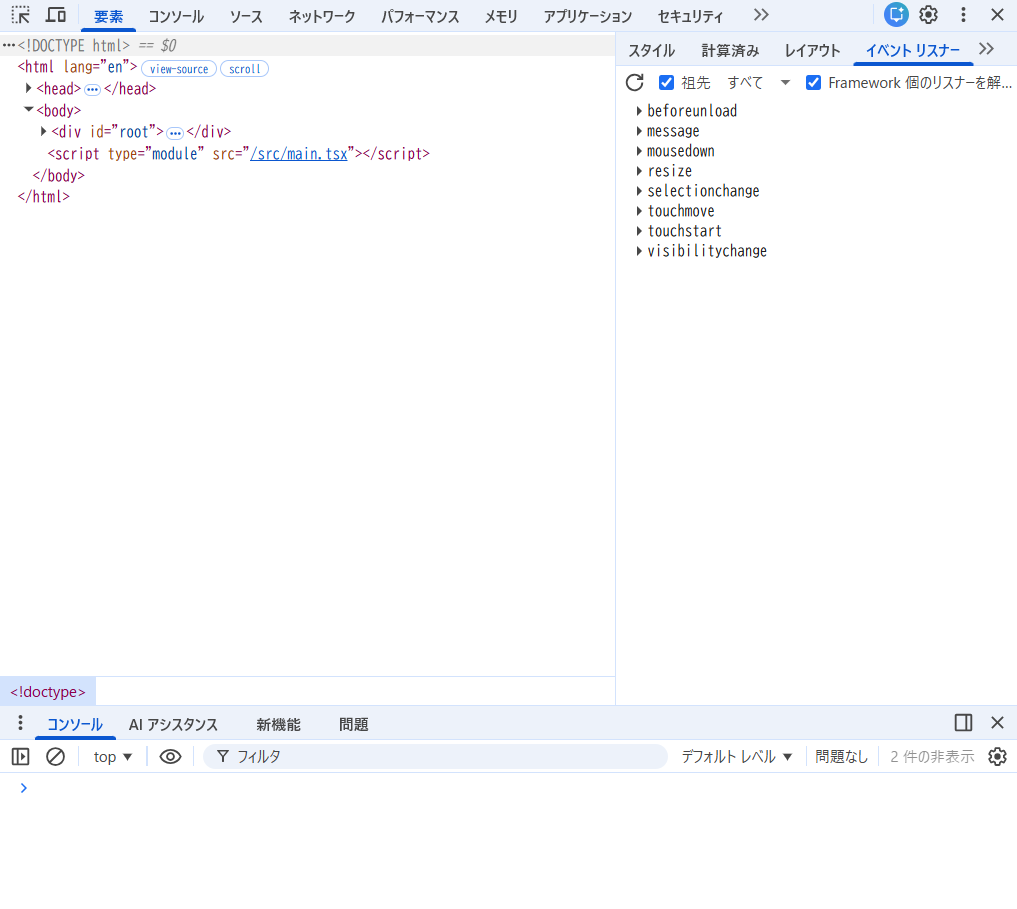This screenshot has height=909, width=1017.
Task: Close the DevTools panel
Action: point(997,14)
